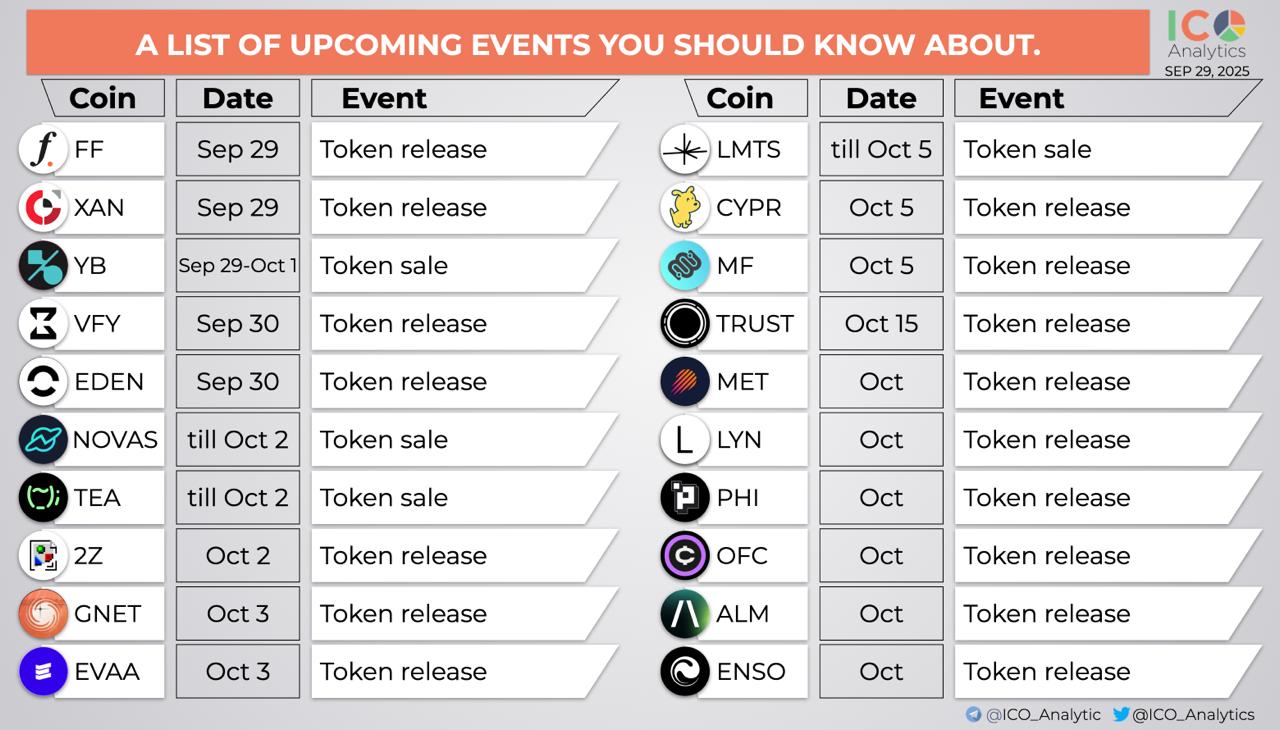Screen dimensions: 1280x730
Task: Select the GNET orange logo
Action: click(x=43, y=613)
